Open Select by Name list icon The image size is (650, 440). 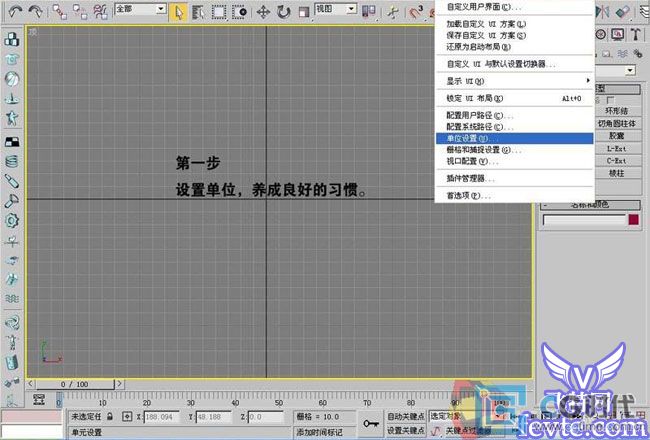(199, 12)
